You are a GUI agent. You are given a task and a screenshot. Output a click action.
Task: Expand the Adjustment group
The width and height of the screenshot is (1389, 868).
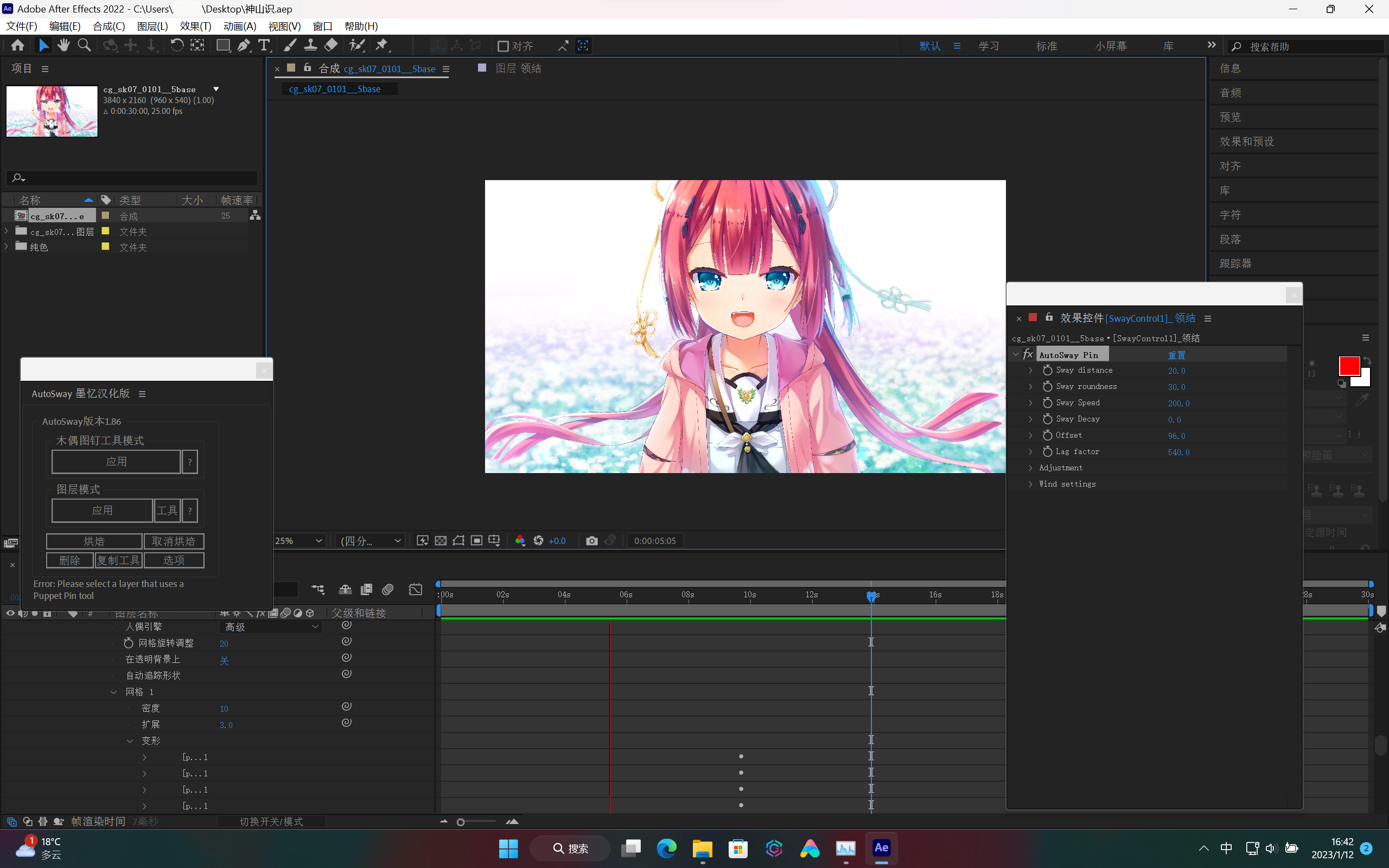[x=1030, y=468]
